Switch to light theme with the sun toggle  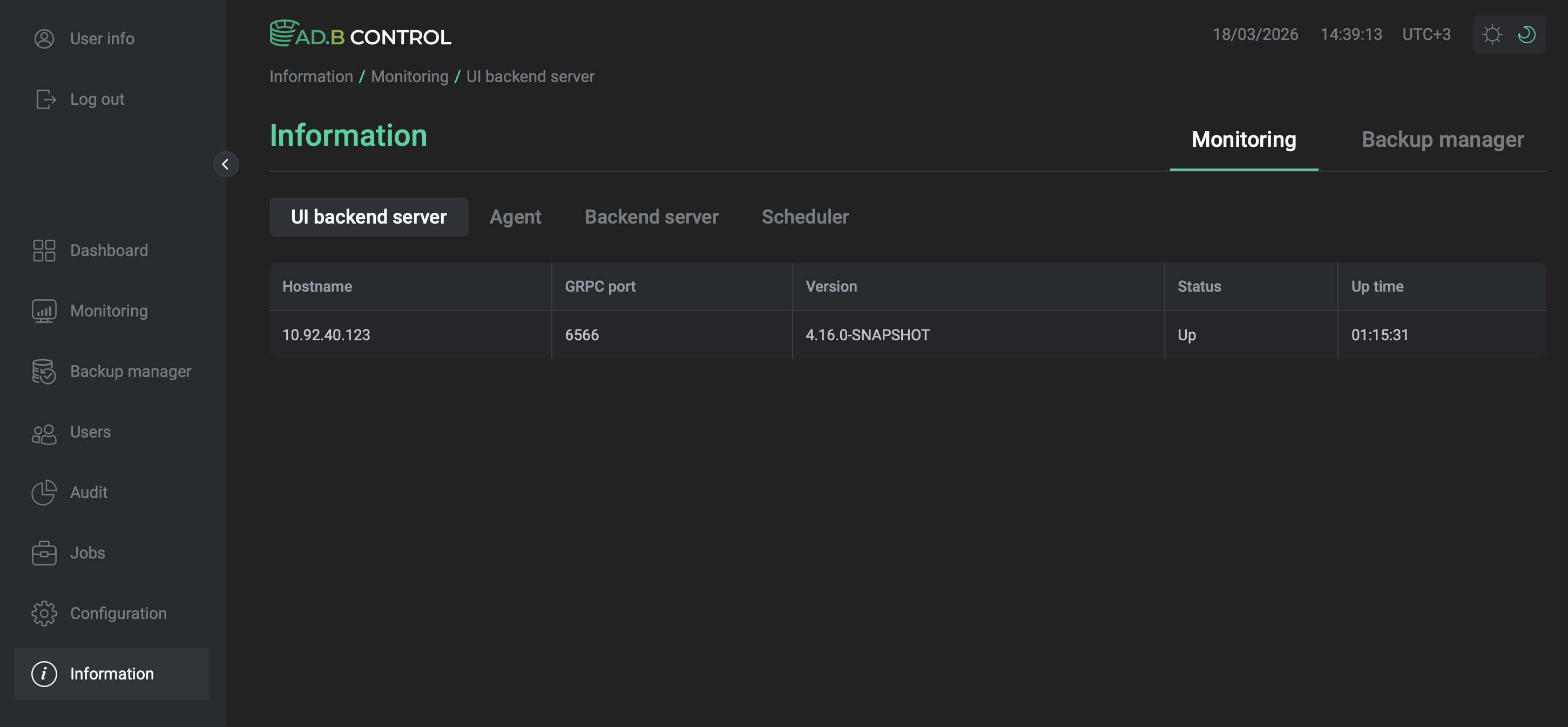click(x=1492, y=34)
